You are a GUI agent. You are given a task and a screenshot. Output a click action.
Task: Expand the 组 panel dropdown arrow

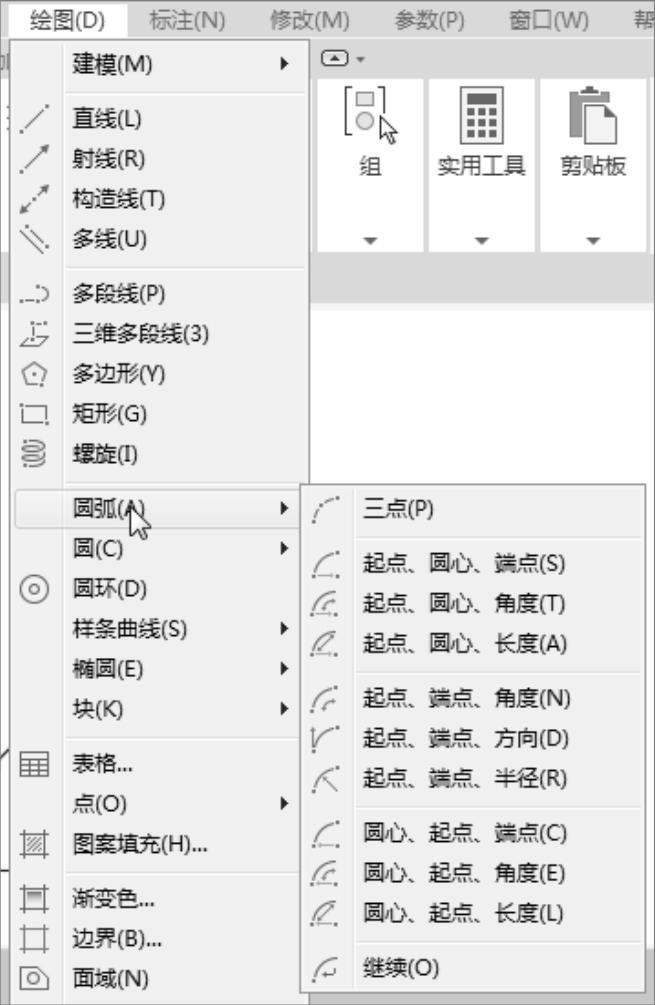click(369, 241)
